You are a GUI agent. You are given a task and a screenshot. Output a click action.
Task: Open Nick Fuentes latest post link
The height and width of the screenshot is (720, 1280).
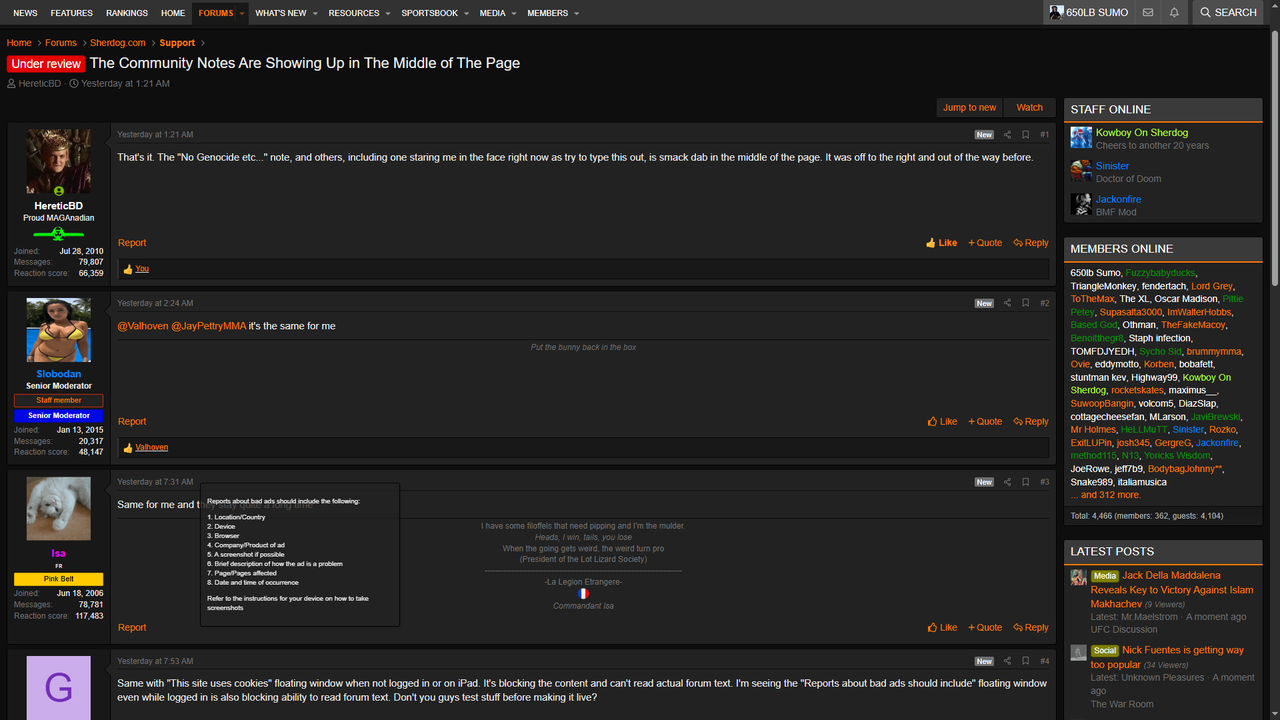click(x=1168, y=657)
